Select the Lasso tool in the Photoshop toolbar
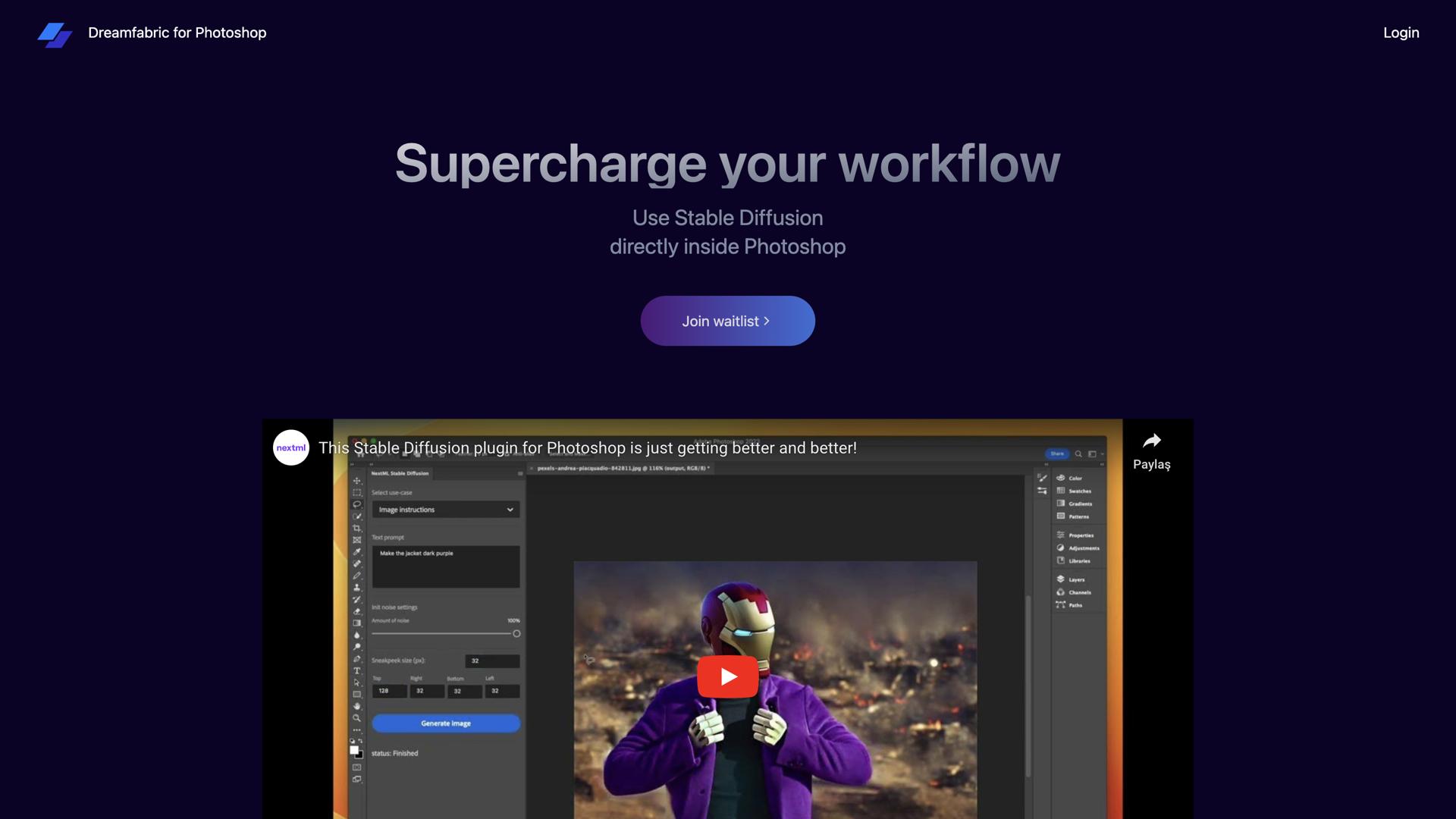 [x=356, y=504]
